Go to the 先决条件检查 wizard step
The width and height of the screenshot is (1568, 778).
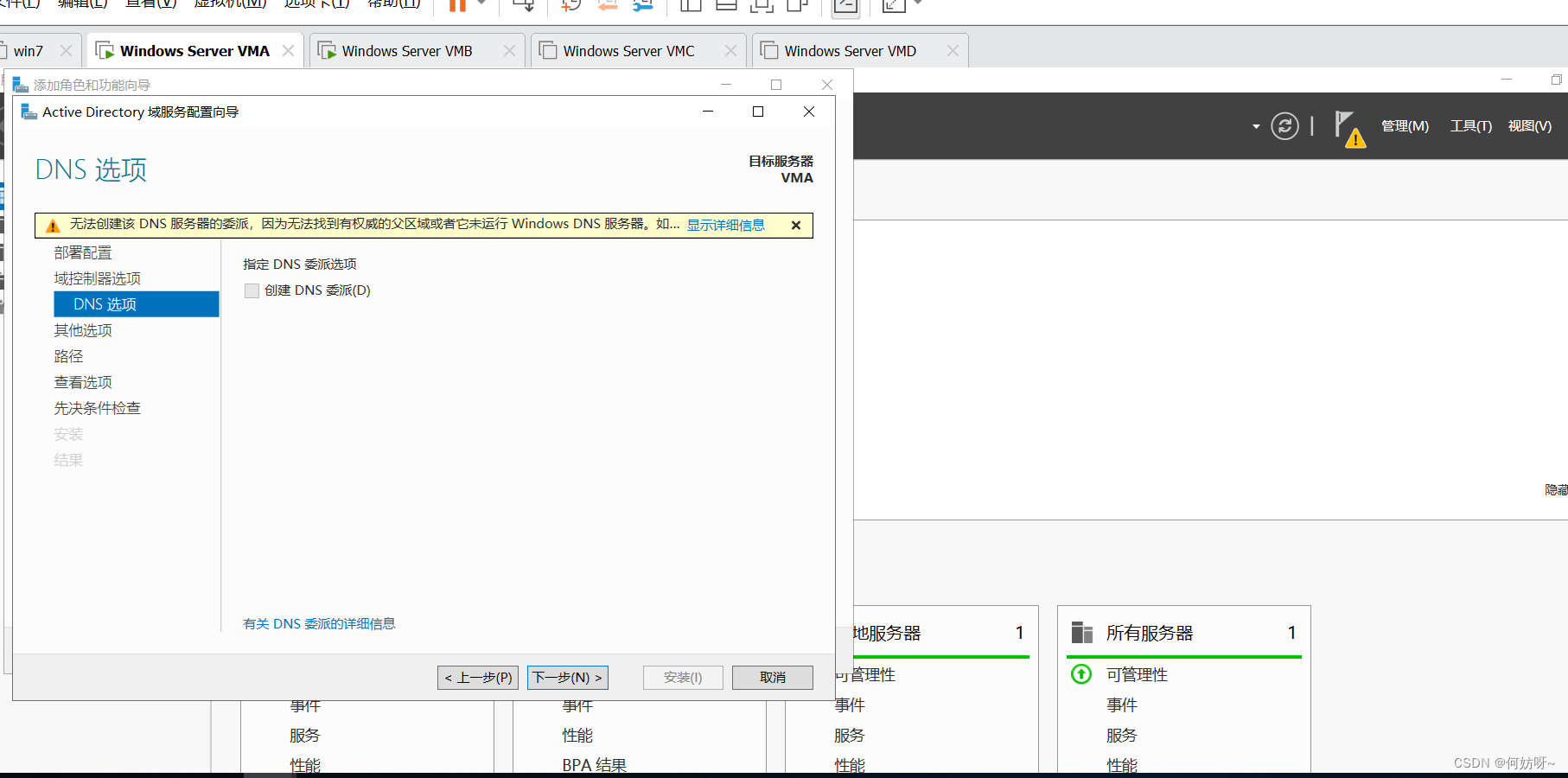(x=98, y=408)
